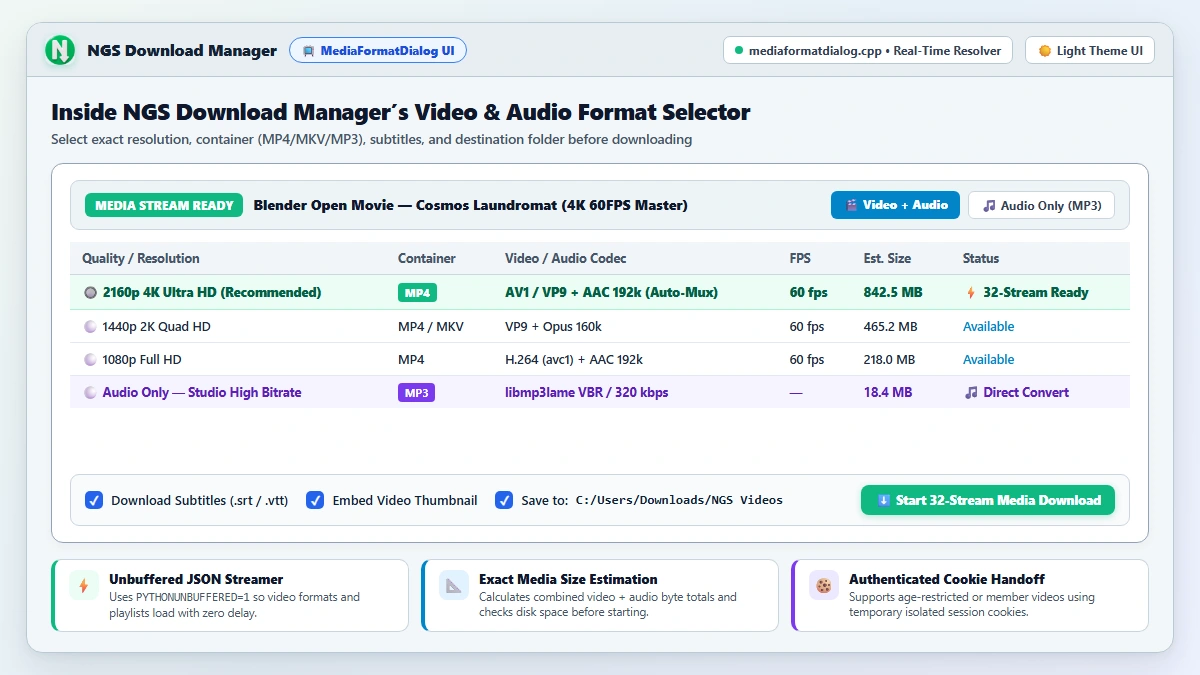The width and height of the screenshot is (1200, 675).
Task: Click the Video / Audio Codec column header
Action: point(566,258)
